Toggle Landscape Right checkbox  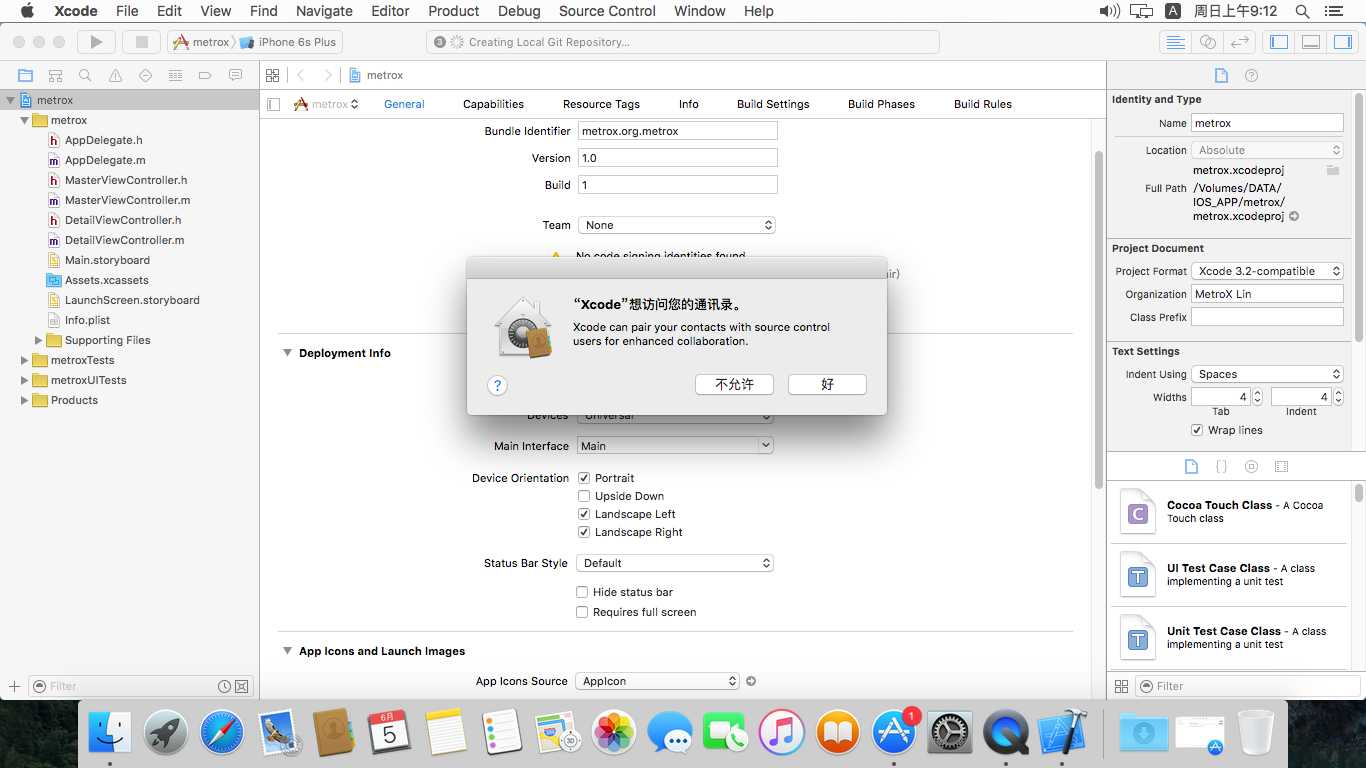584,532
